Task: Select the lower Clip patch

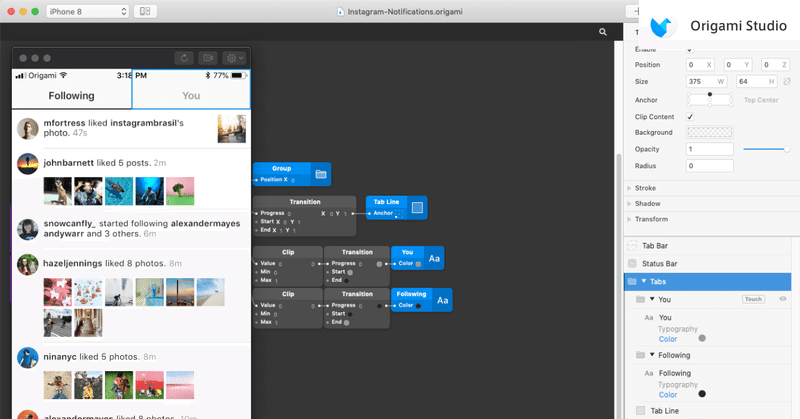Action: coord(288,308)
